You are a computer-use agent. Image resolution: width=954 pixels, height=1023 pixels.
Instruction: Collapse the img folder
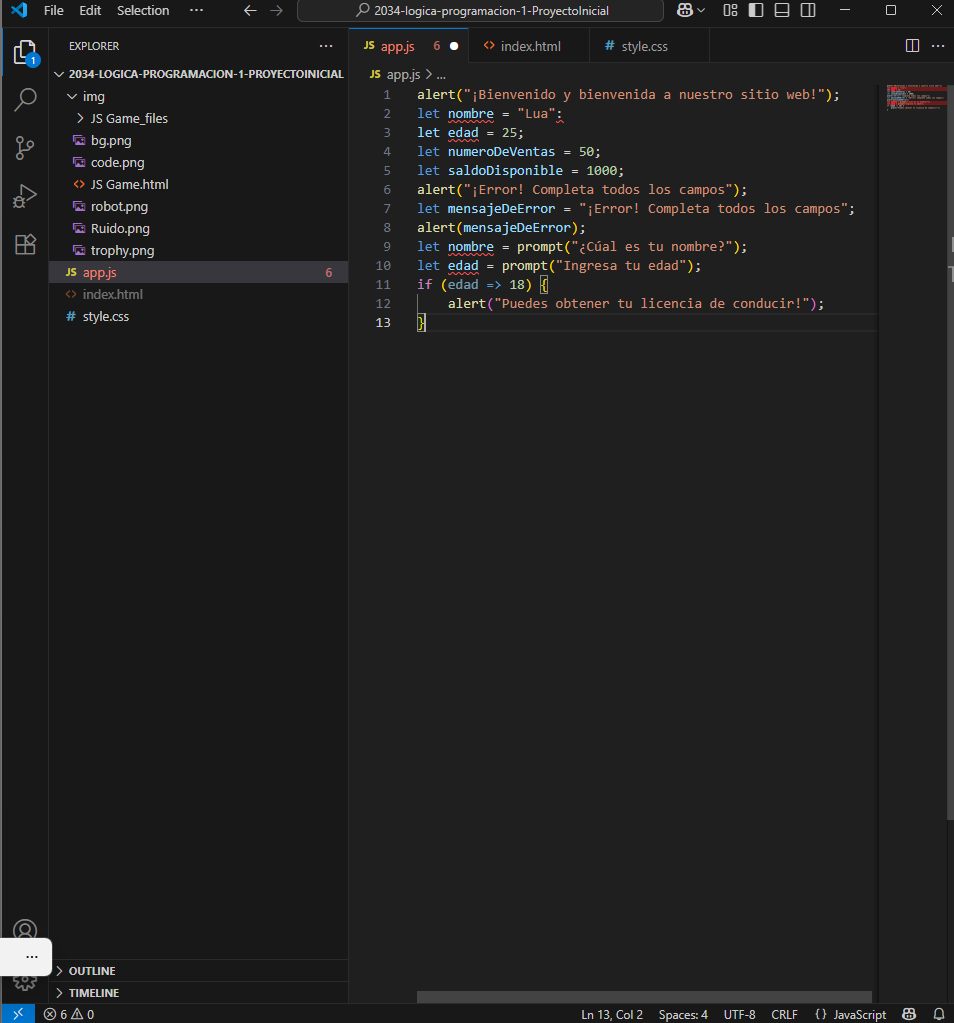pyautogui.click(x=199, y=97)
